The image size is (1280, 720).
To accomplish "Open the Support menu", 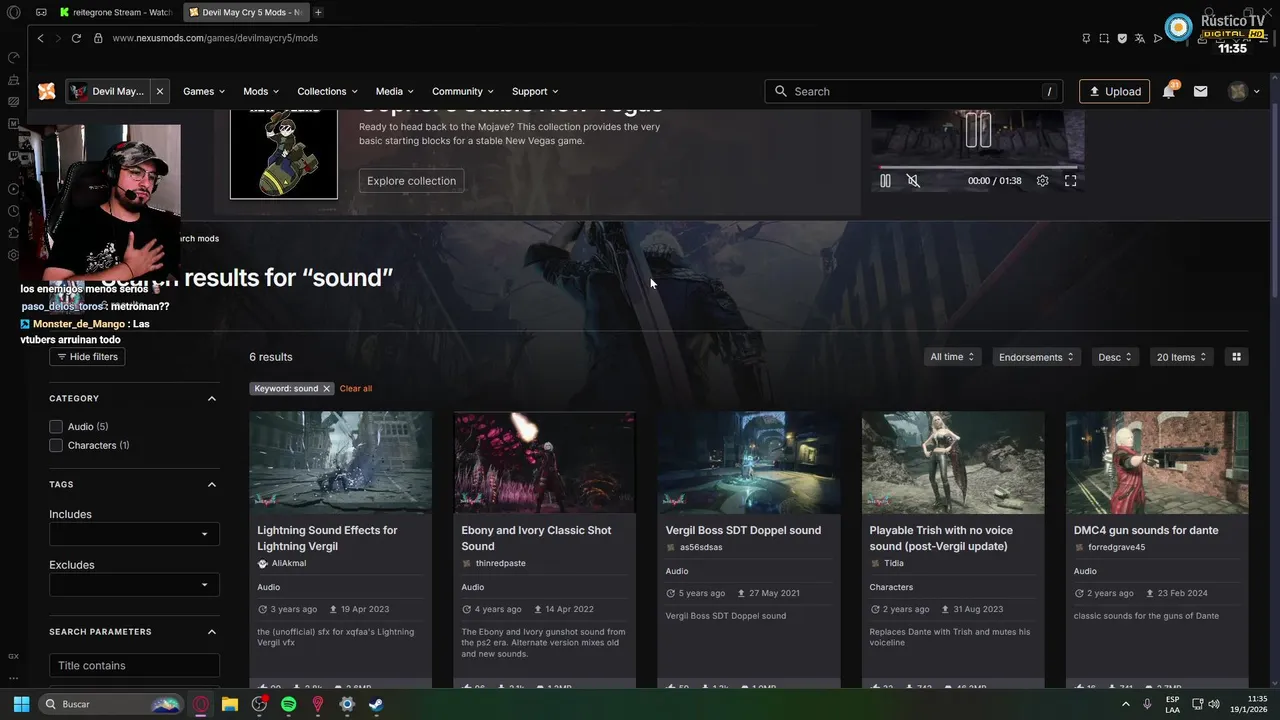I will 535,91.
